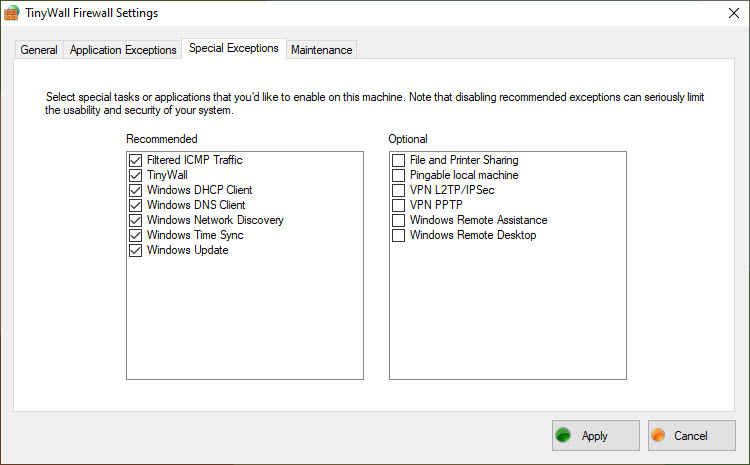Image resolution: width=750 pixels, height=465 pixels.
Task: Check Pingable local machine option
Action: [x=398, y=175]
